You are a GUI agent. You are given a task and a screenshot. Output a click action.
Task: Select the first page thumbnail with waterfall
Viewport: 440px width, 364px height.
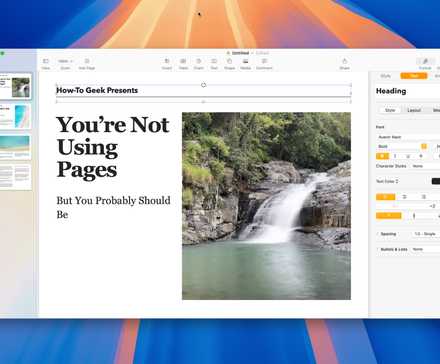click(16, 86)
